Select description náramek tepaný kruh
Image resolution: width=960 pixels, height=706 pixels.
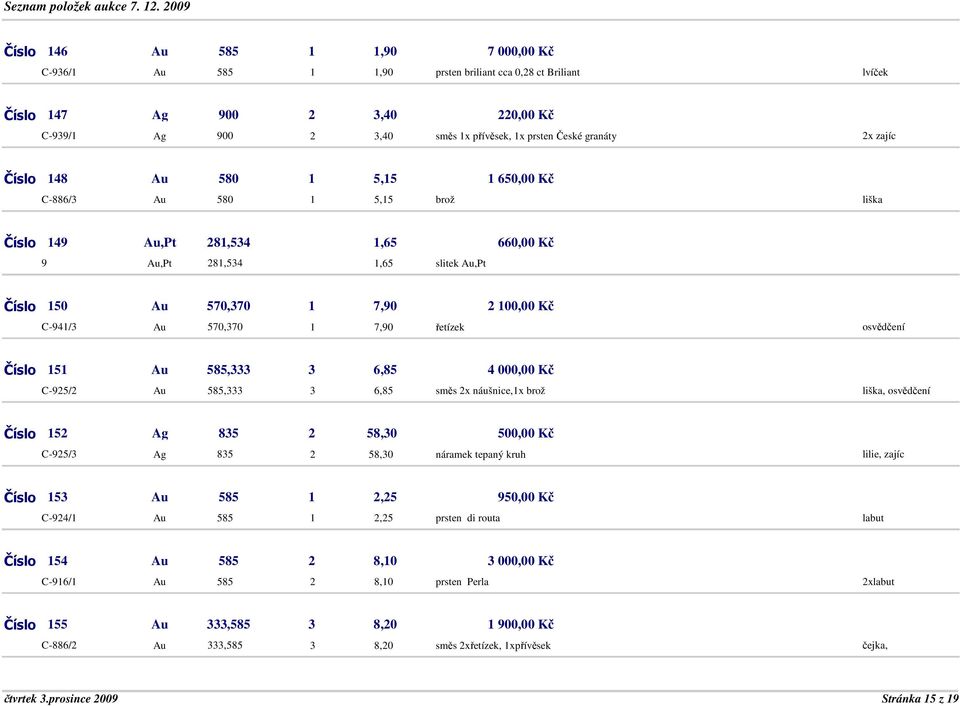click(x=481, y=454)
